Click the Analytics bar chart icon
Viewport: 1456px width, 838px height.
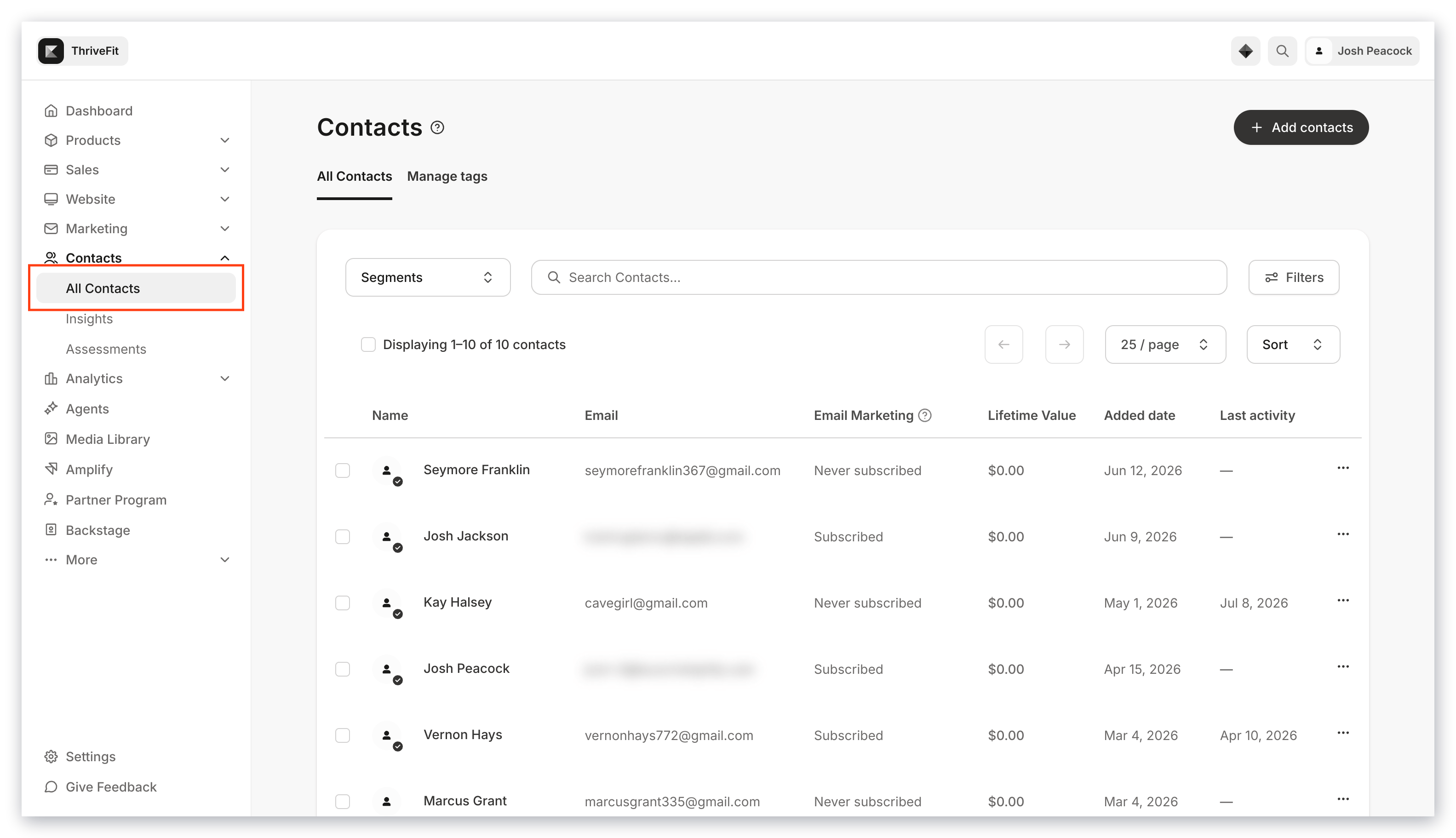click(x=51, y=379)
